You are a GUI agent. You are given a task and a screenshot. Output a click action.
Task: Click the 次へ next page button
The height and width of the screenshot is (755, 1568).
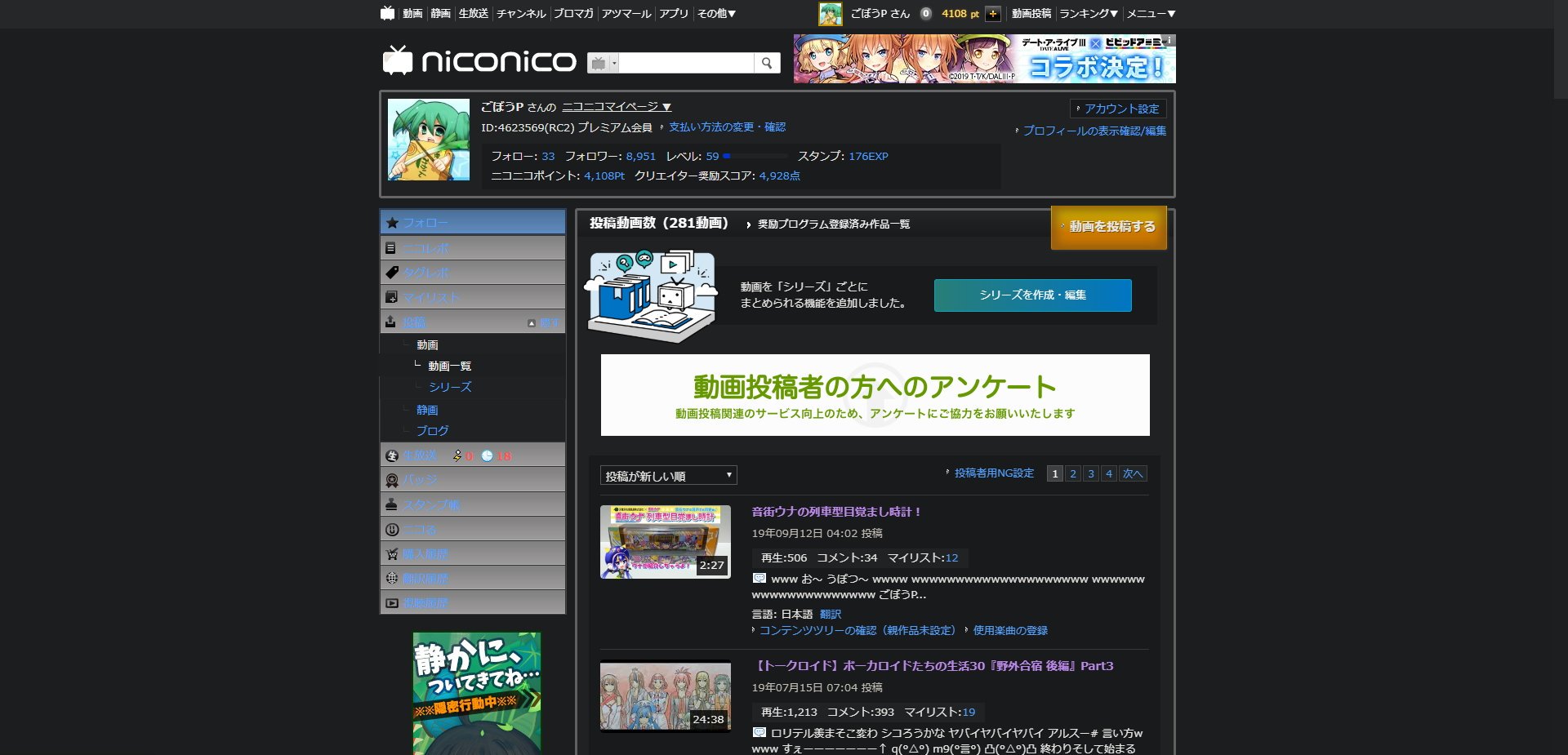(x=1133, y=473)
